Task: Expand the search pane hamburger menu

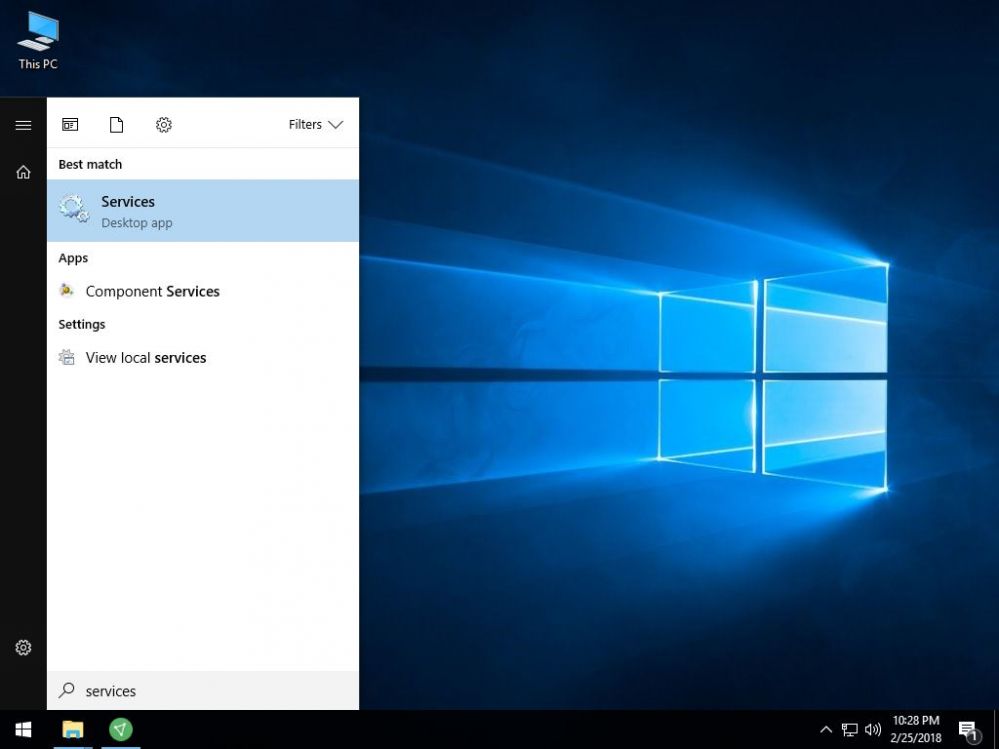Action: tap(23, 125)
